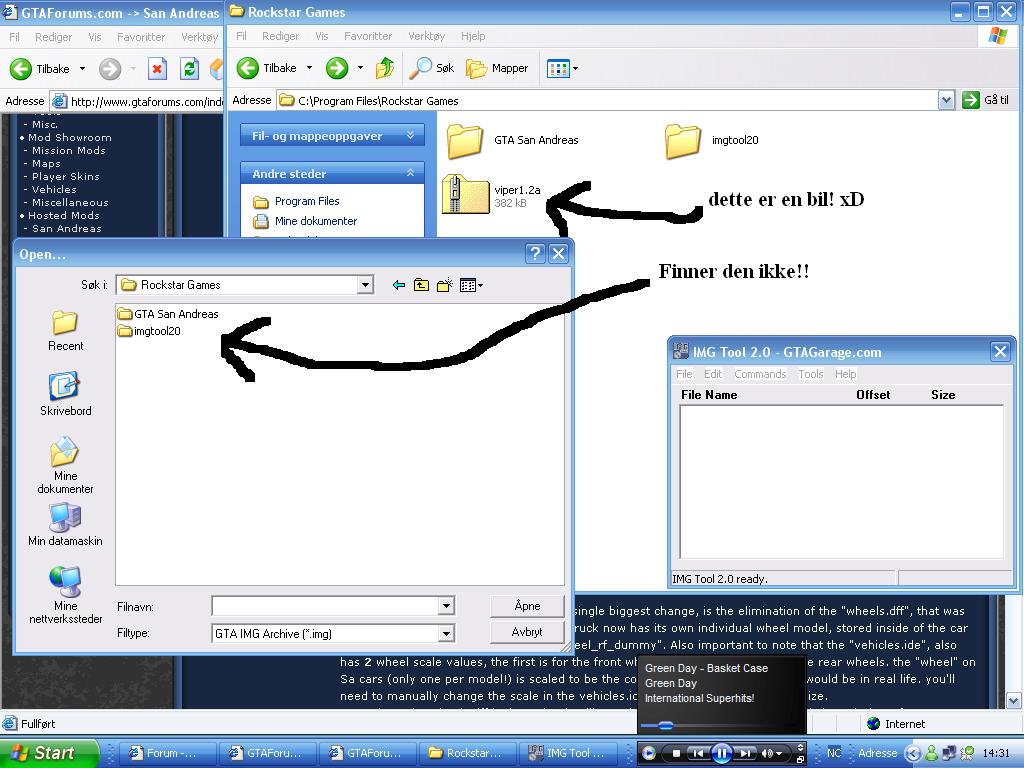Click the Gå til button

[x=986, y=101]
